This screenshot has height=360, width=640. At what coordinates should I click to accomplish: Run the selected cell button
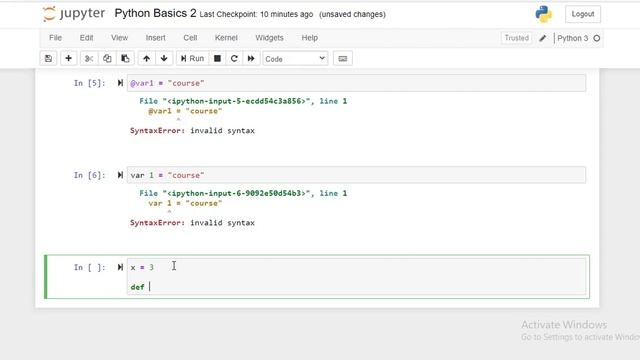(192, 58)
